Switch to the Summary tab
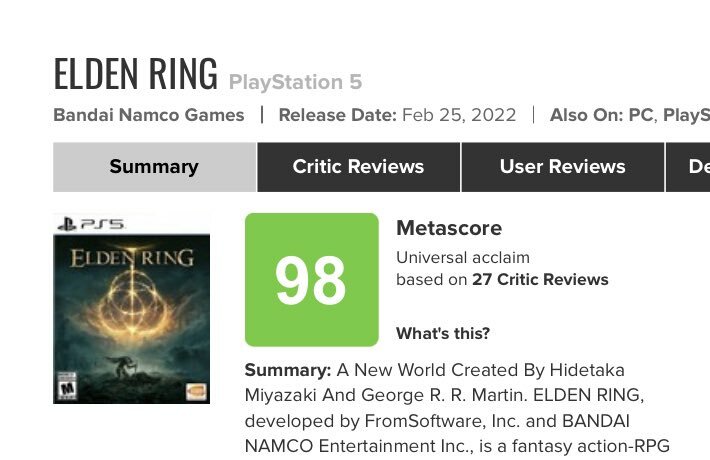This screenshot has width=710, height=460. 154,167
